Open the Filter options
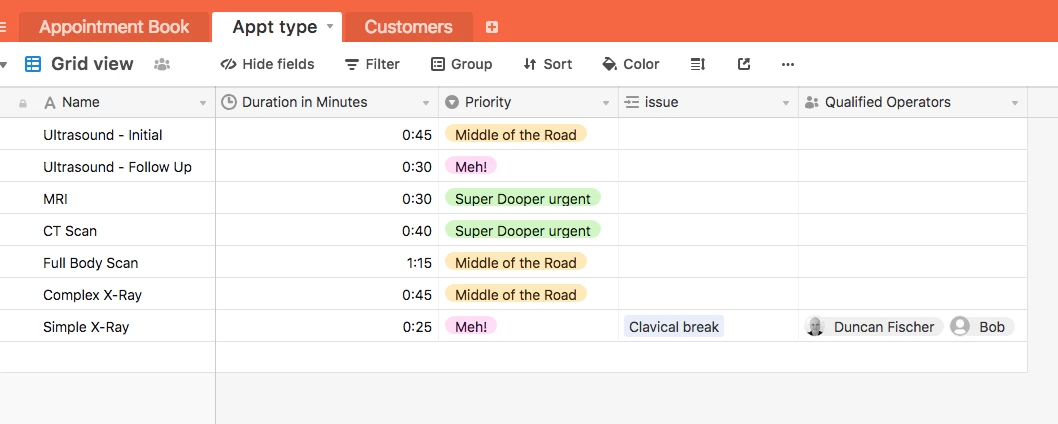Viewport: 1058px width, 424px height. tap(372, 64)
